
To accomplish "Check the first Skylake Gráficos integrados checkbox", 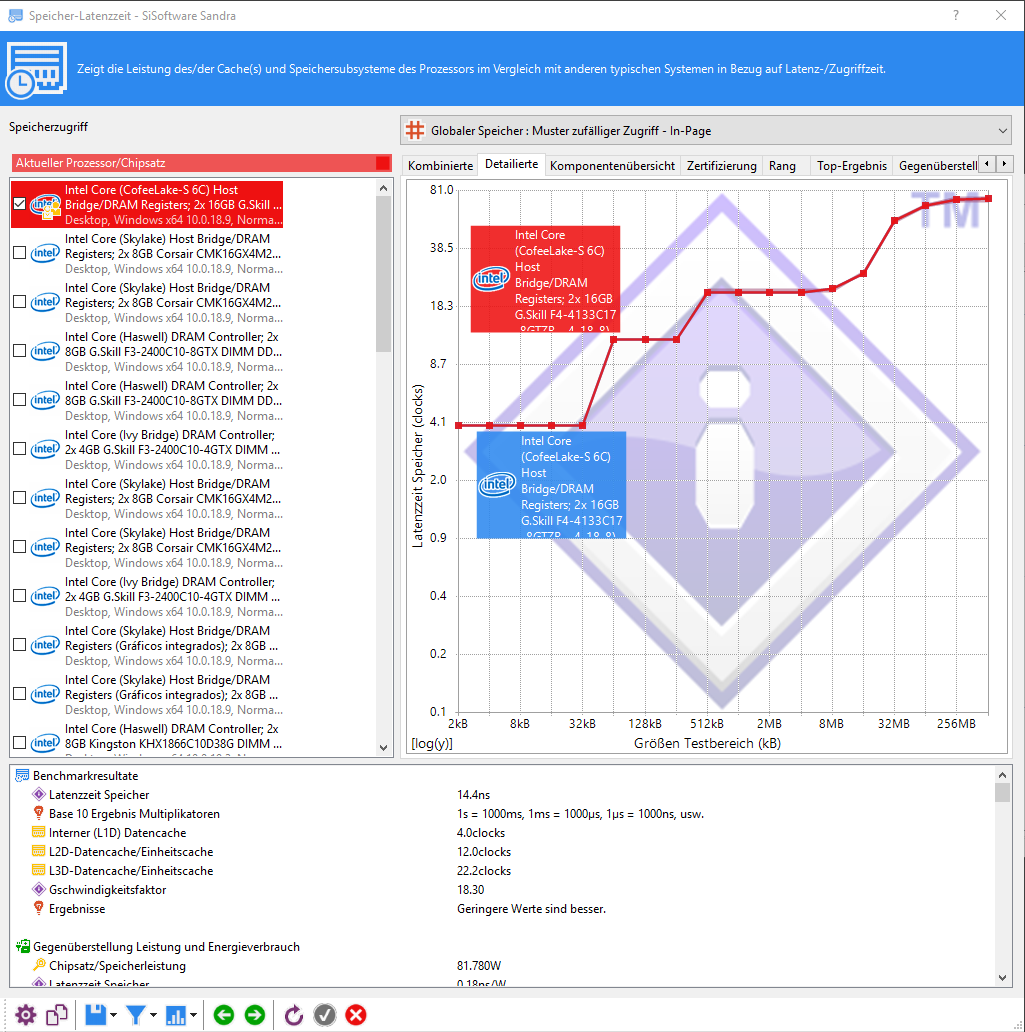I will [20, 645].
